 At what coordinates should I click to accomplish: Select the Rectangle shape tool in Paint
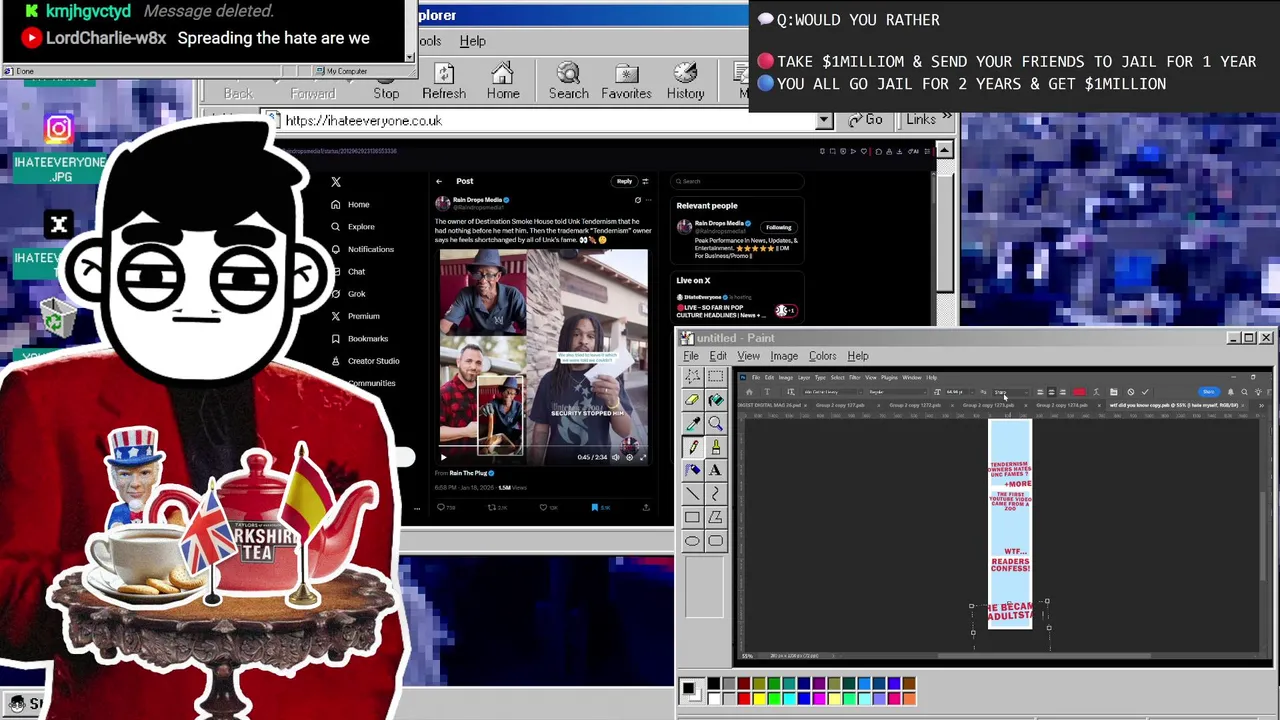click(692, 517)
